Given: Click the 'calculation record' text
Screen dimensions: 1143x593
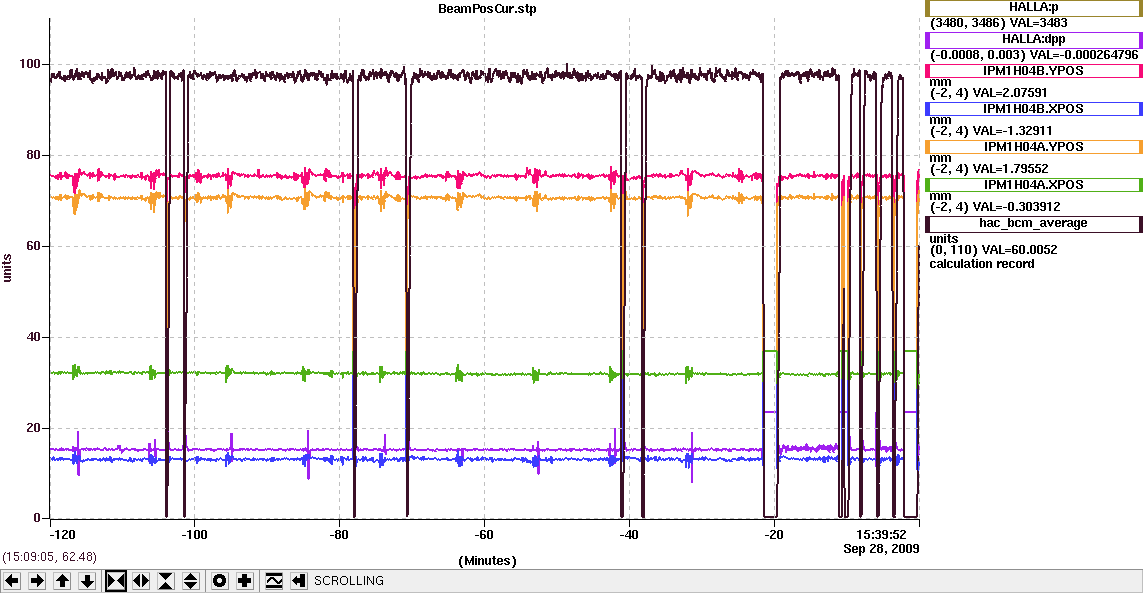Looking at the screenshot, I should coord(981,264).
